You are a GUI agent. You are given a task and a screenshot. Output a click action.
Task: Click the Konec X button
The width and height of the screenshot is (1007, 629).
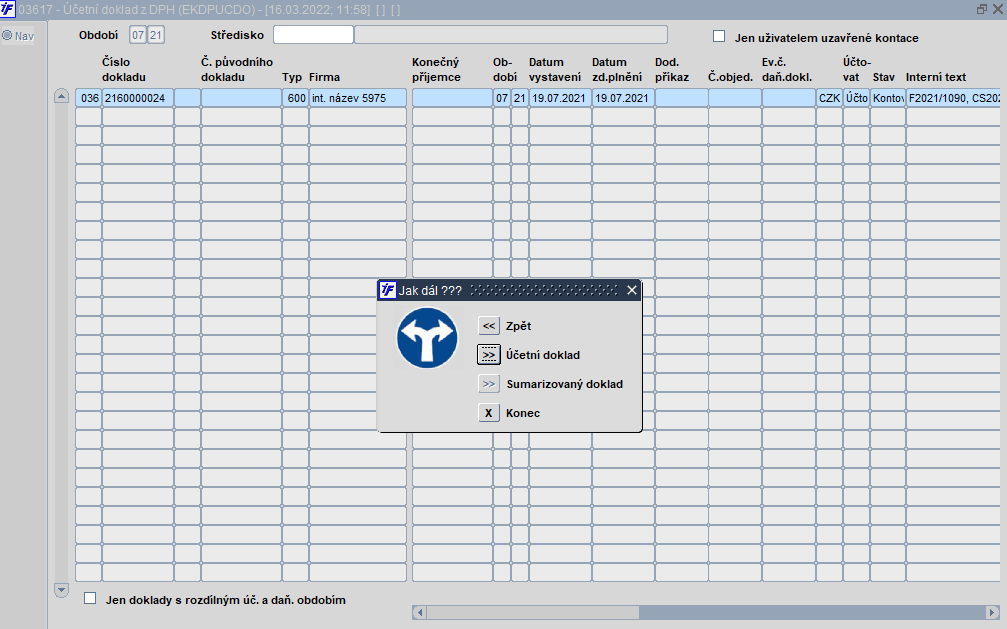click(489, 413)
